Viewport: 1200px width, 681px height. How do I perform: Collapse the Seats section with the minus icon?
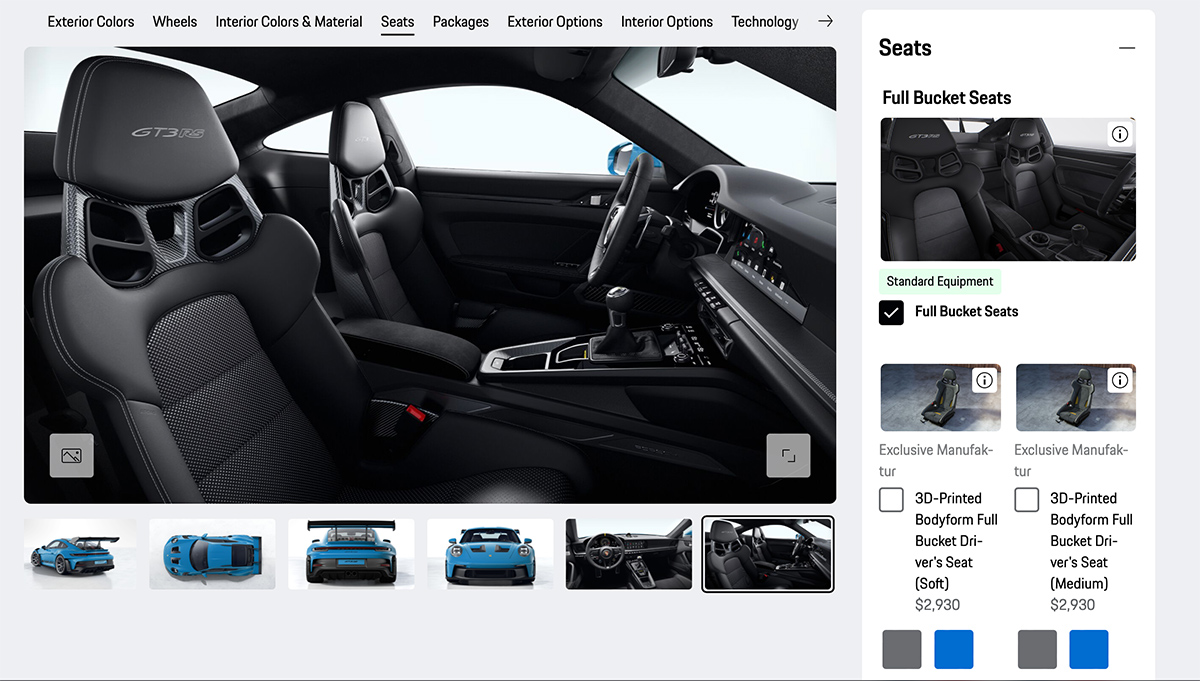pyautogui.click(x=1127, y=48)
